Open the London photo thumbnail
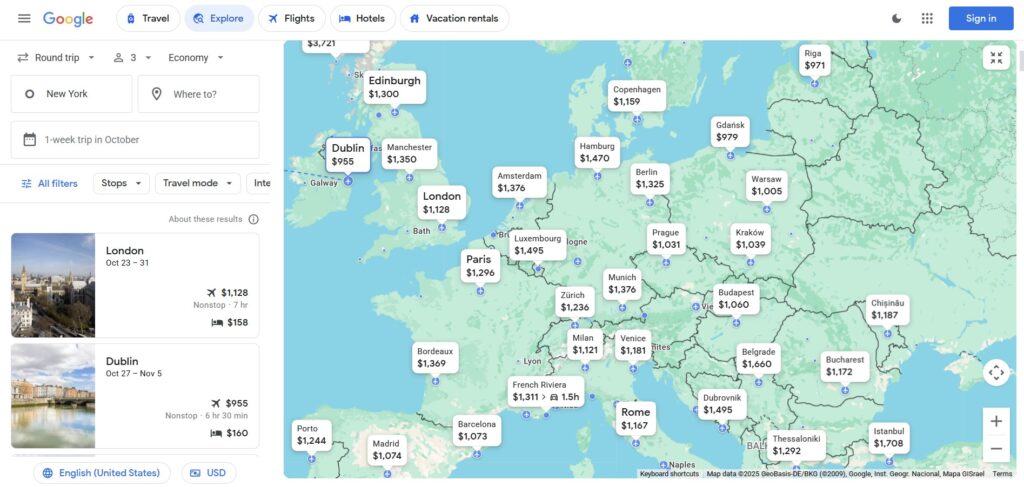1024x487 pixels. [53, 285]
